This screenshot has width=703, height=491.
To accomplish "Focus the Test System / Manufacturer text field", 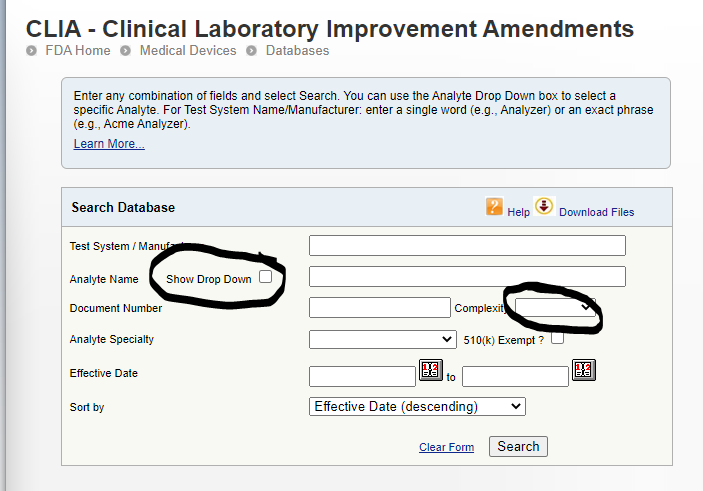I will click(467, 246).
